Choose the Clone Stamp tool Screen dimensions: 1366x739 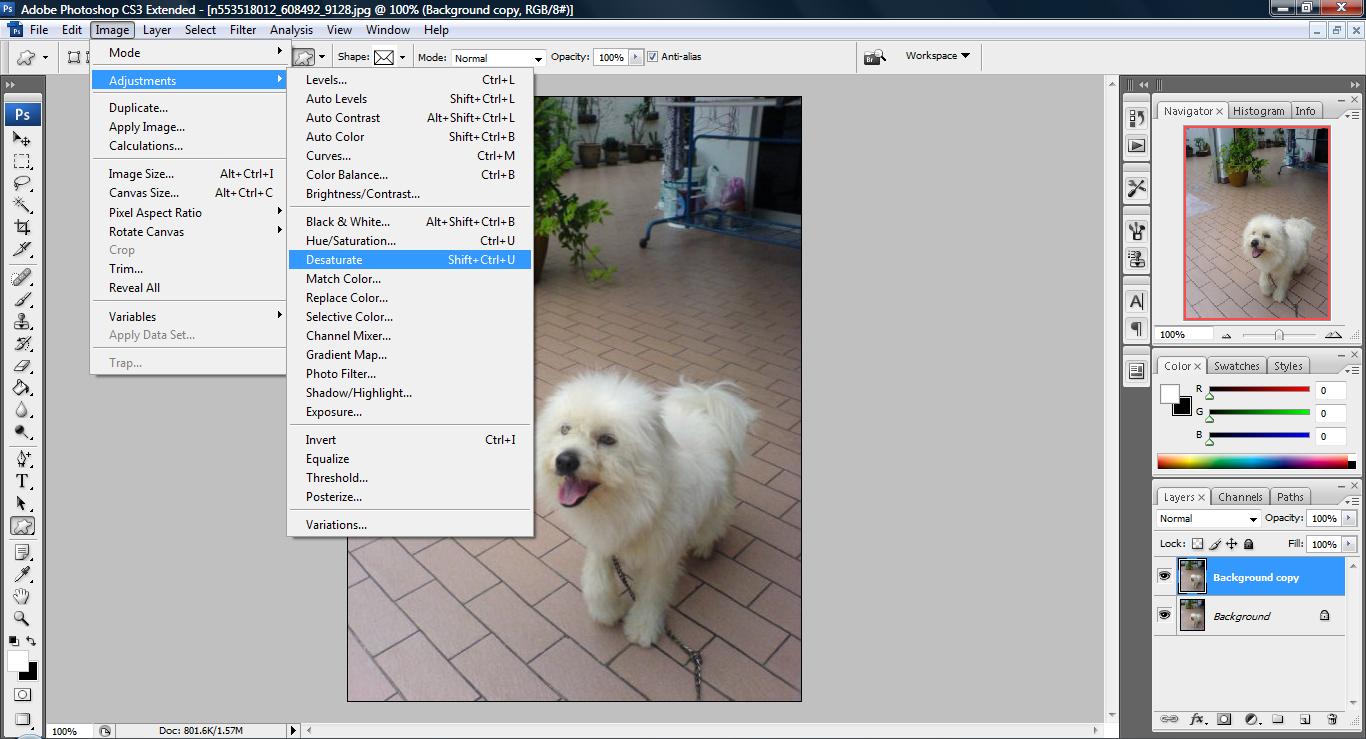point(22,322)
